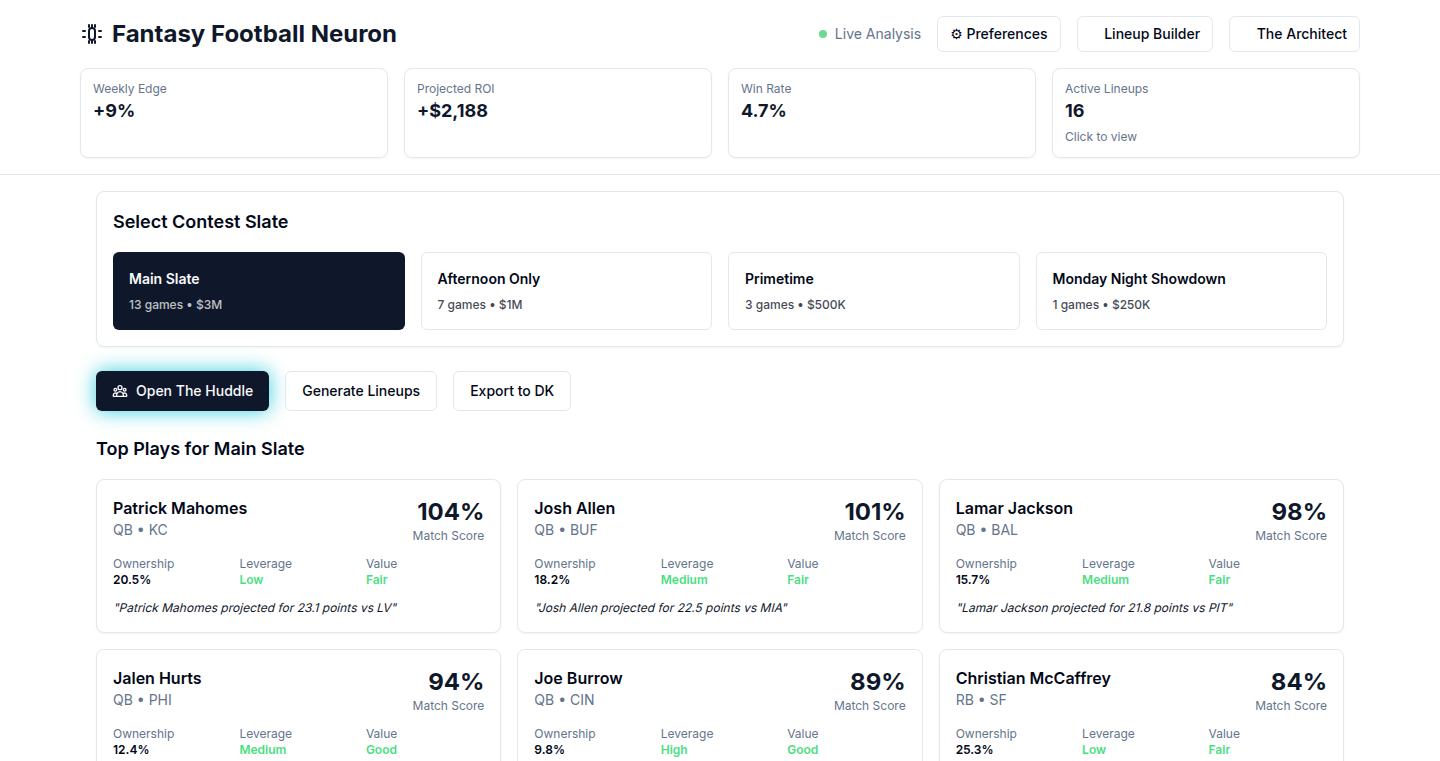Click the Weekly Edge stat card
Viewport: 1440px width, 761px height.
tap(234, 113)
